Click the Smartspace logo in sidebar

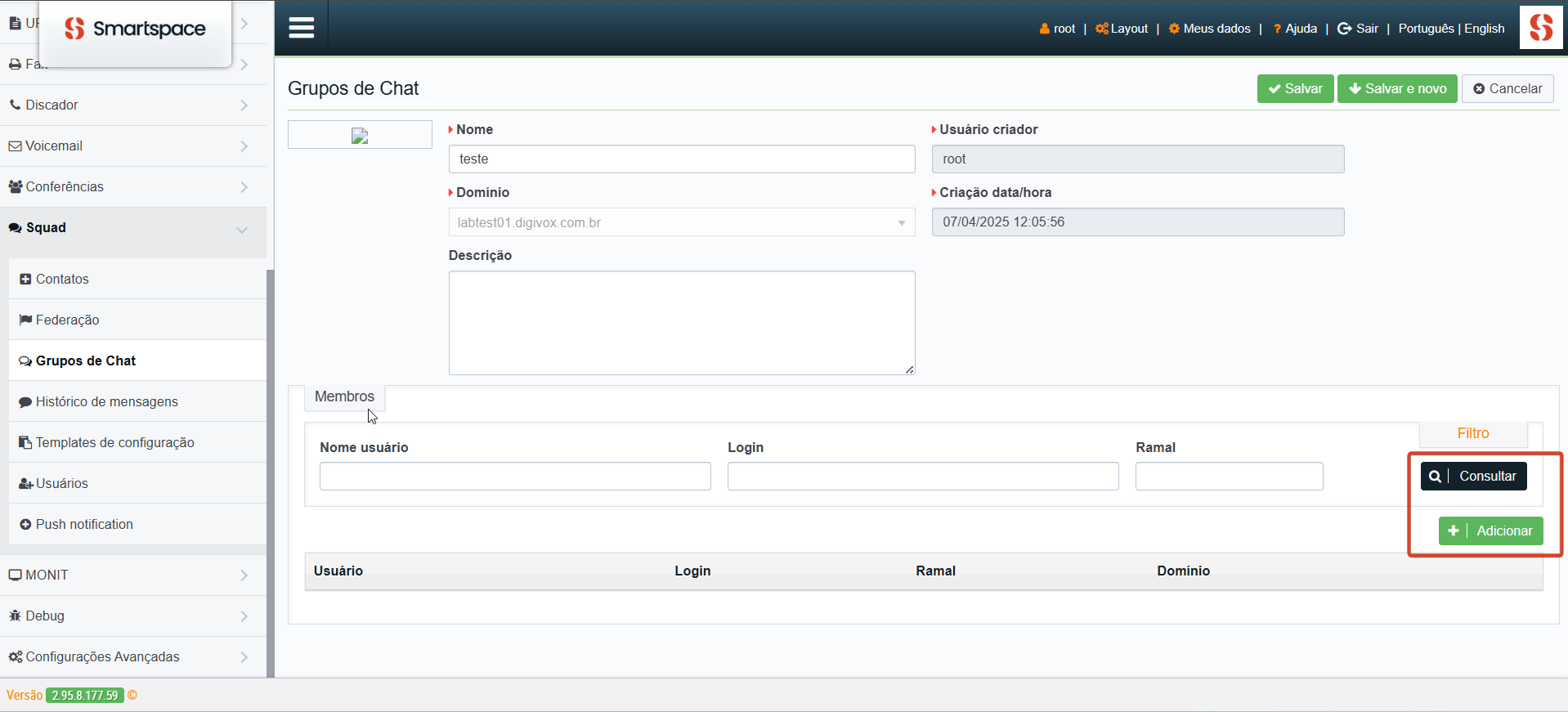(x=136, y=29)
